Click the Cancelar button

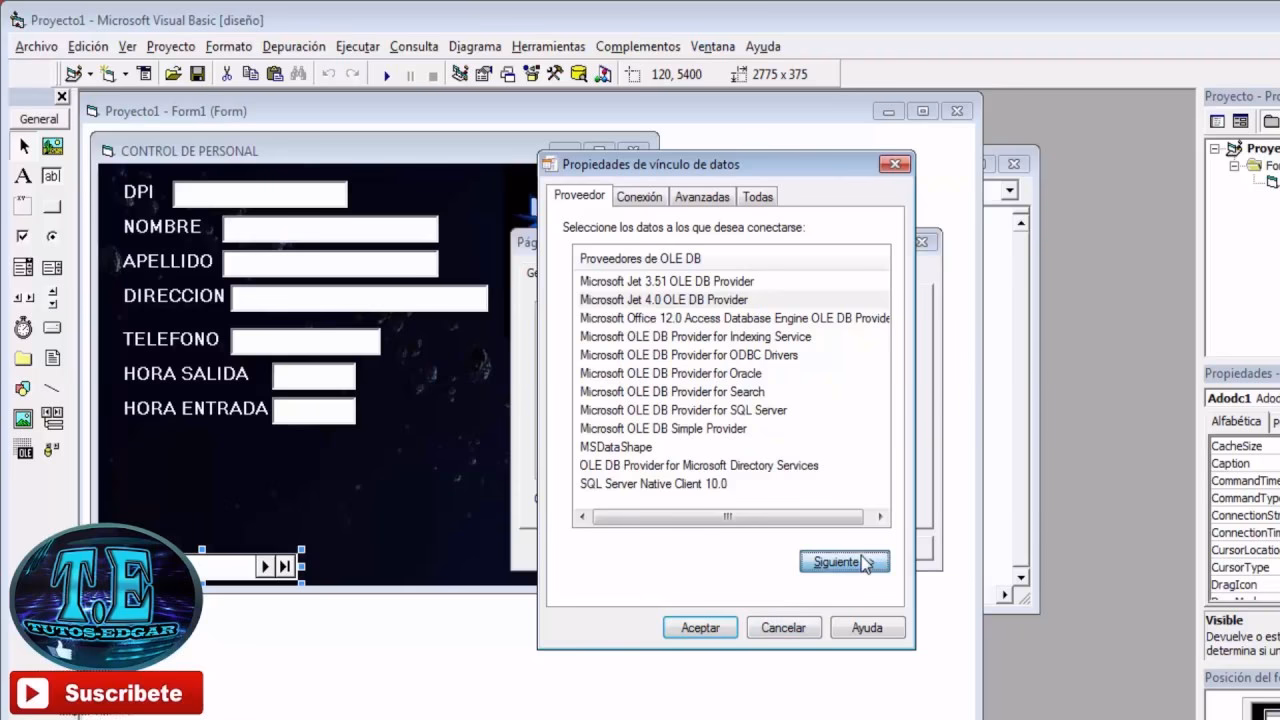click(783, 628)
